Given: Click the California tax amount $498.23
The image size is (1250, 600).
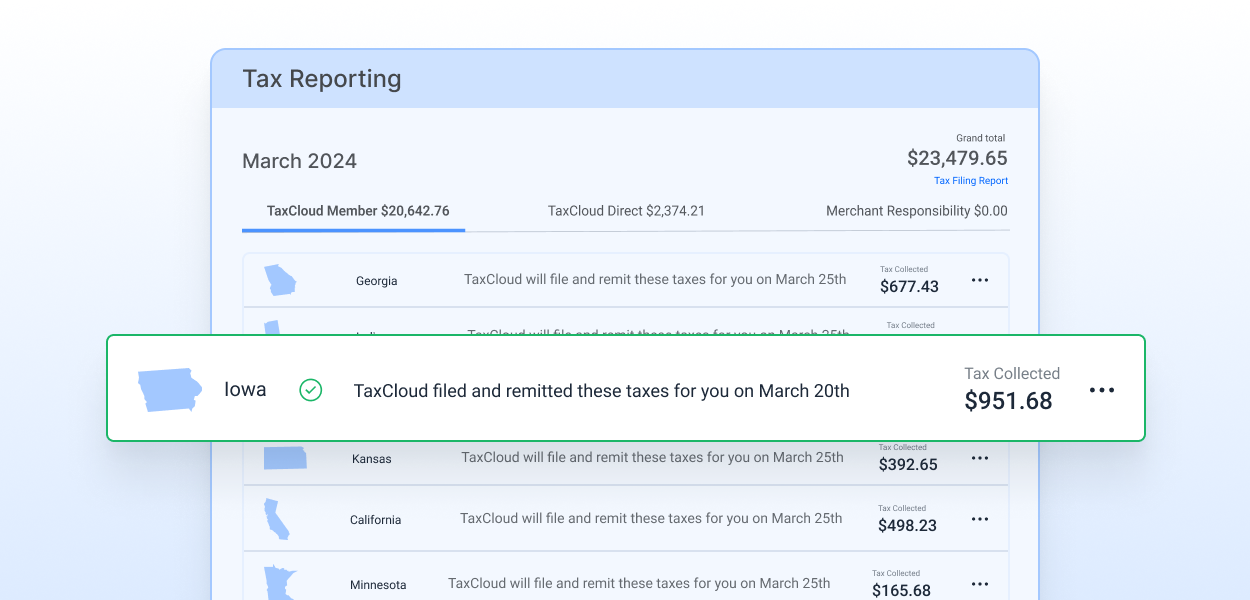Looking at the screenshot, I should pyautogui.click(x=907, y=526).
